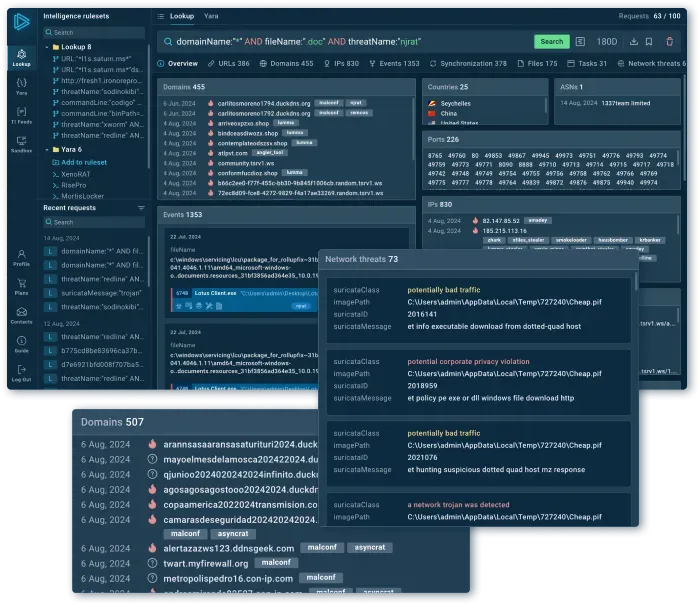Click the Plans cart icon

click(21, 285)
